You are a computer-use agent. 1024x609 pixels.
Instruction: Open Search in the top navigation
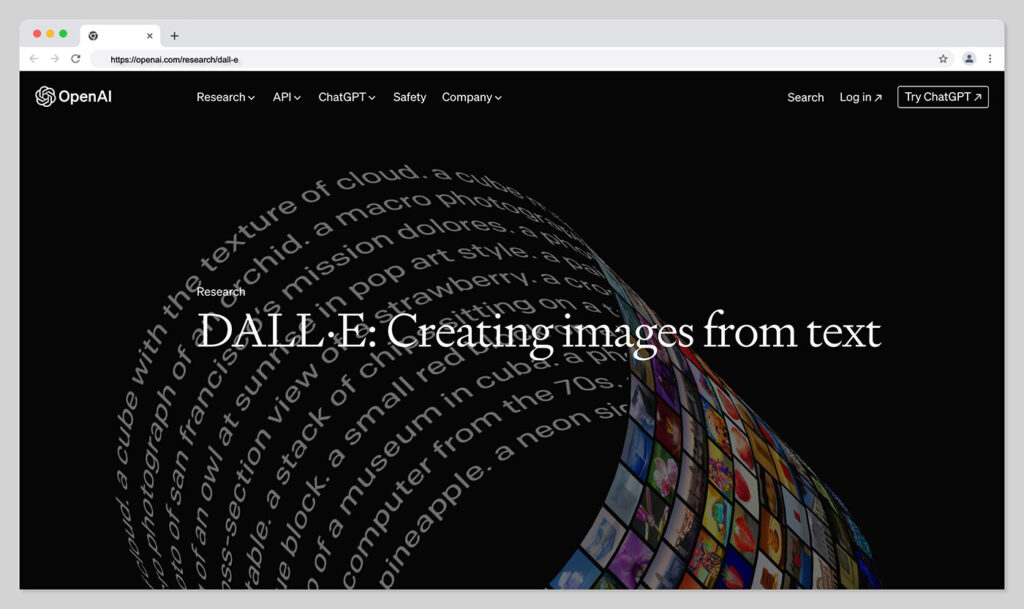click(805, 97)
